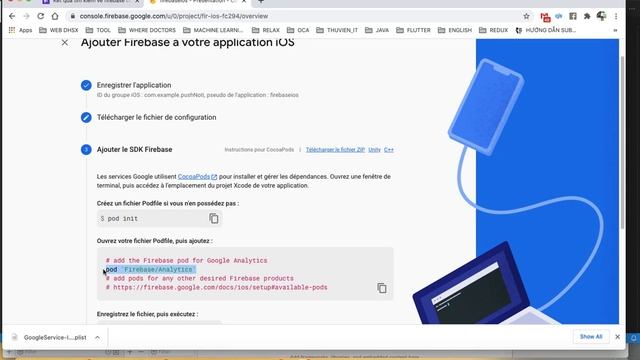Select Enregistrer l'application step
Viewport: 640px width, 360px height.
click(134, 85)
